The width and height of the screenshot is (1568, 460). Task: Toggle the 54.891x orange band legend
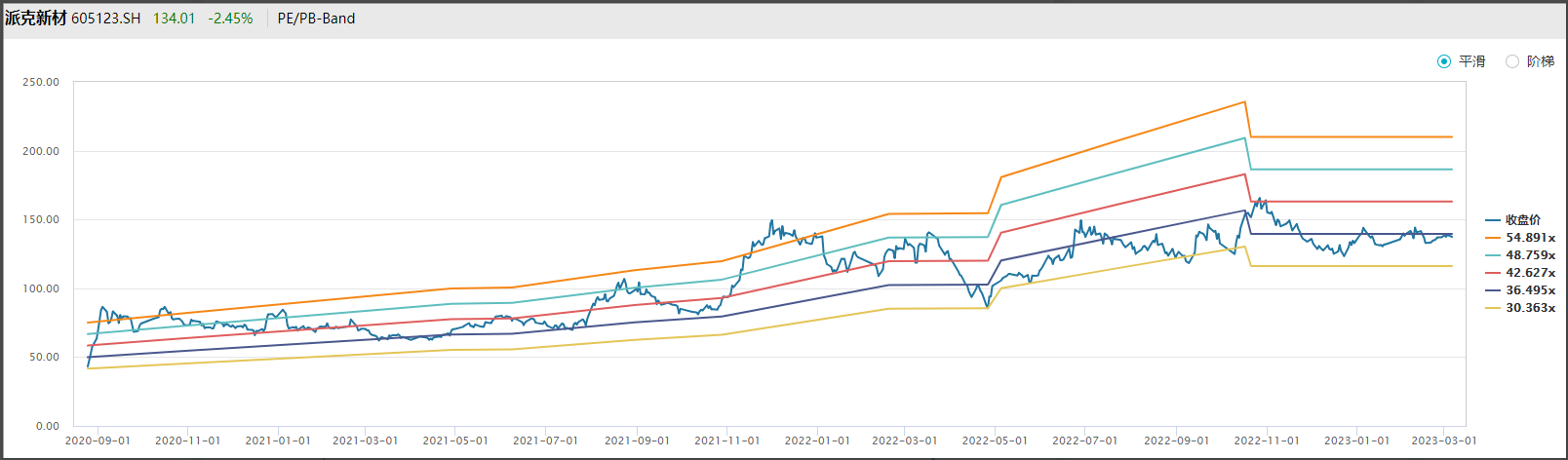pyautogui.click(x=1520, y=238)
